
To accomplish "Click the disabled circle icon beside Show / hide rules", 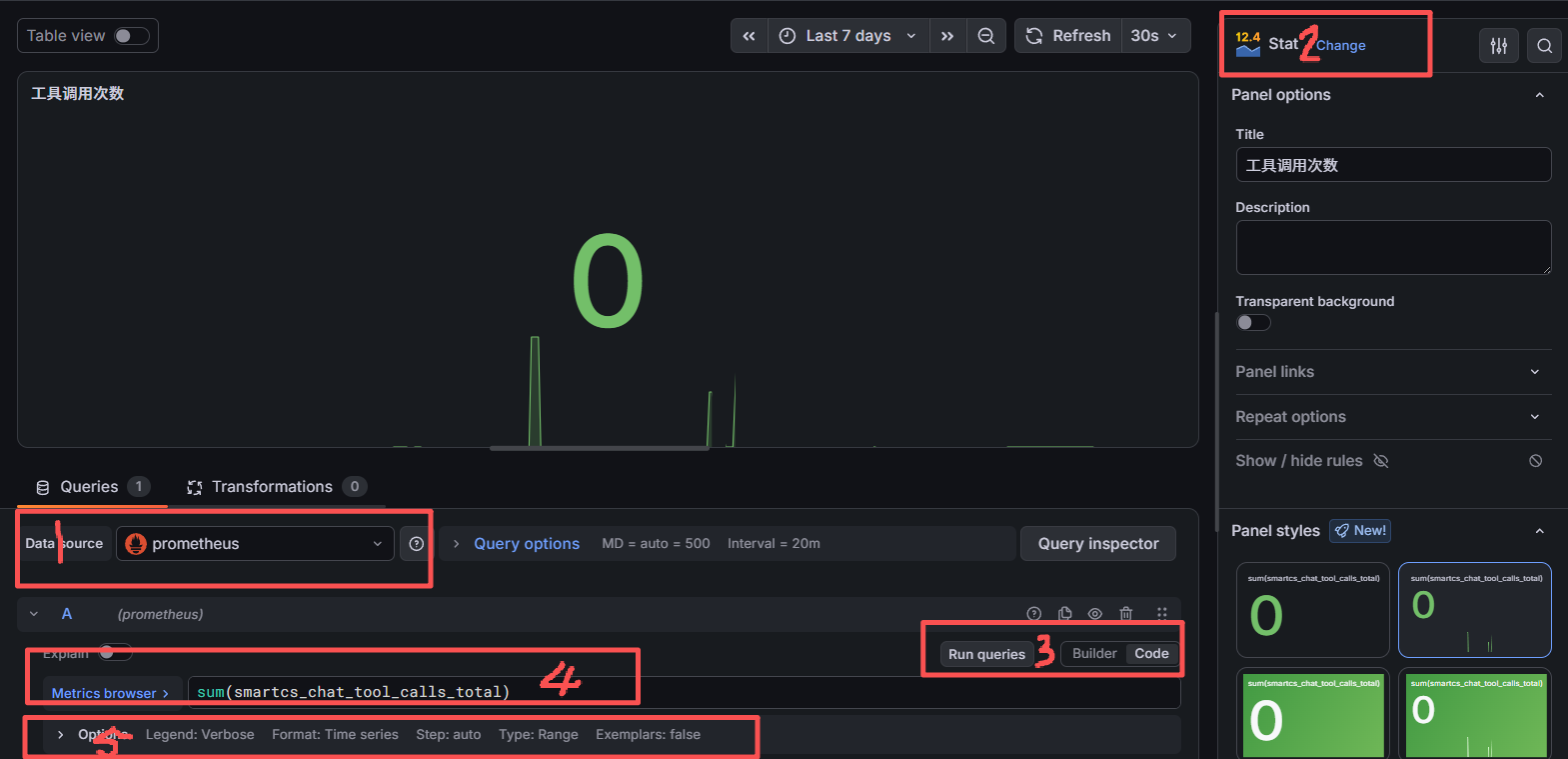I will pos(1536,461).
